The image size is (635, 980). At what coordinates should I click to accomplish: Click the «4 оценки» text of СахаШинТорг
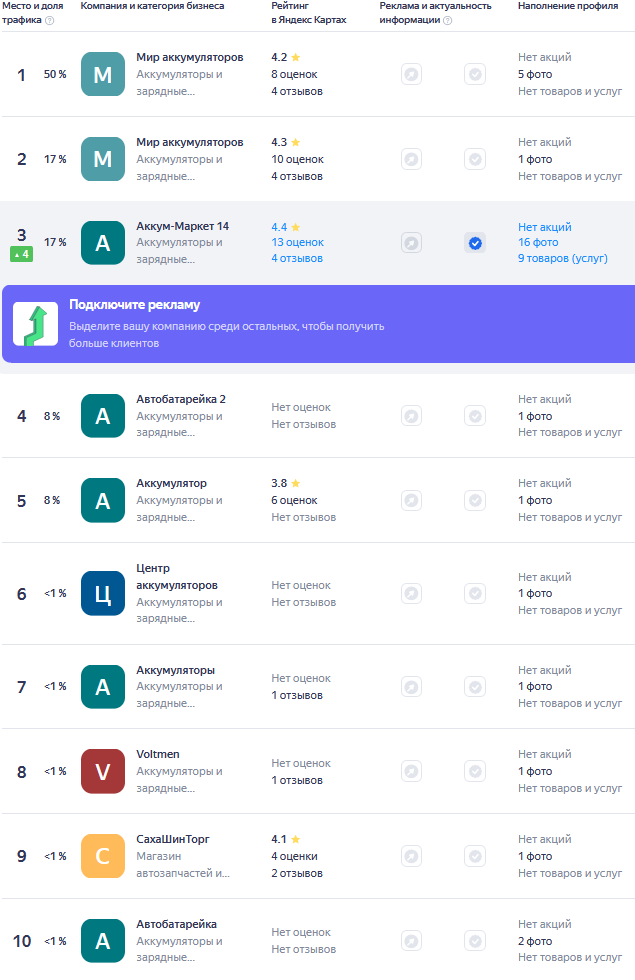coord(294,856)
